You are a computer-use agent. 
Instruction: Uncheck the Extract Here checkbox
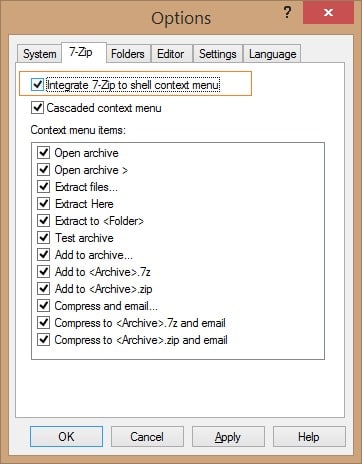click(x=43, y=203)
